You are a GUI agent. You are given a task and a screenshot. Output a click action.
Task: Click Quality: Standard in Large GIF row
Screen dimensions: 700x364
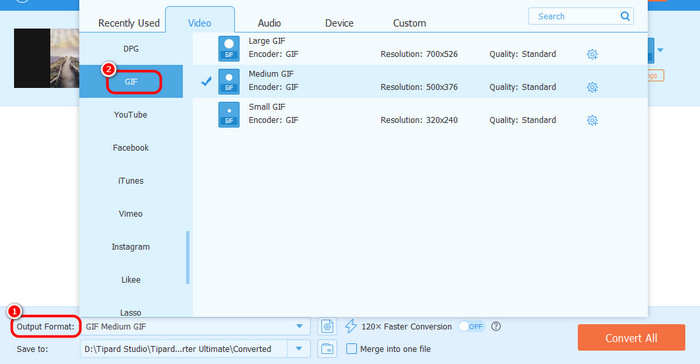point(522,54)
